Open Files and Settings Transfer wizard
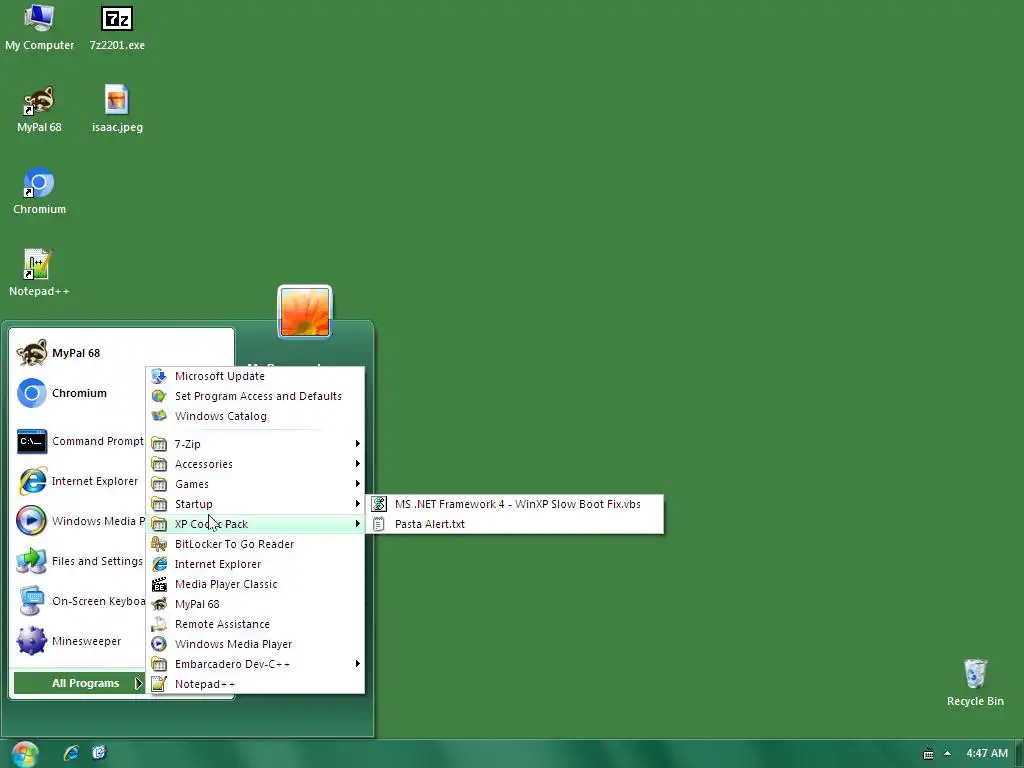This screenshot has height=768, width=1024. coord(80,561)
